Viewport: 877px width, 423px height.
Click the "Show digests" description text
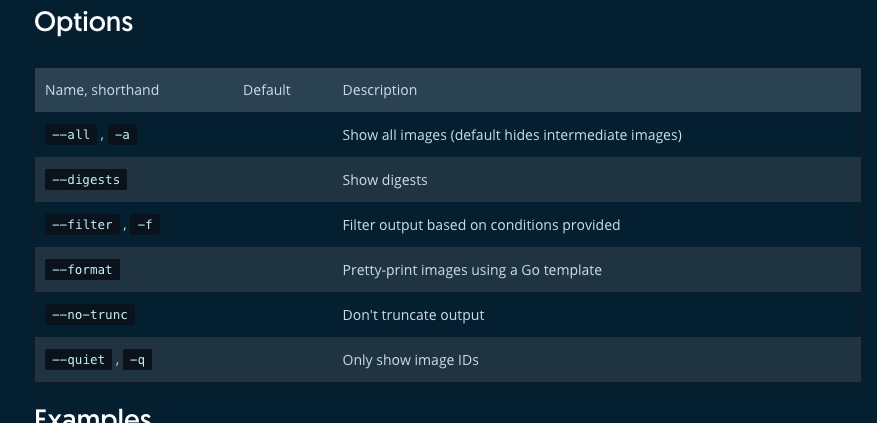(384, 180)
